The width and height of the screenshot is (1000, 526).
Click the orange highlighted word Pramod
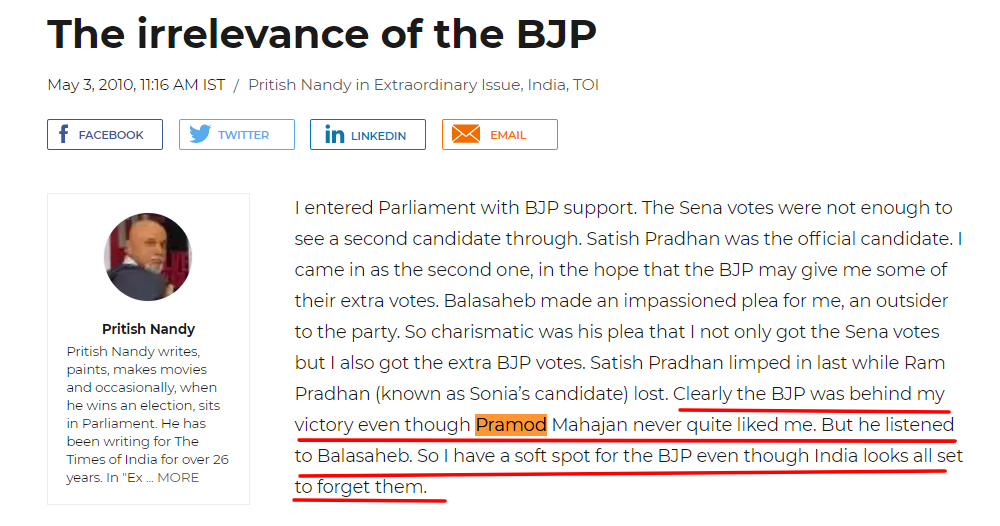(x=510, y=425)
